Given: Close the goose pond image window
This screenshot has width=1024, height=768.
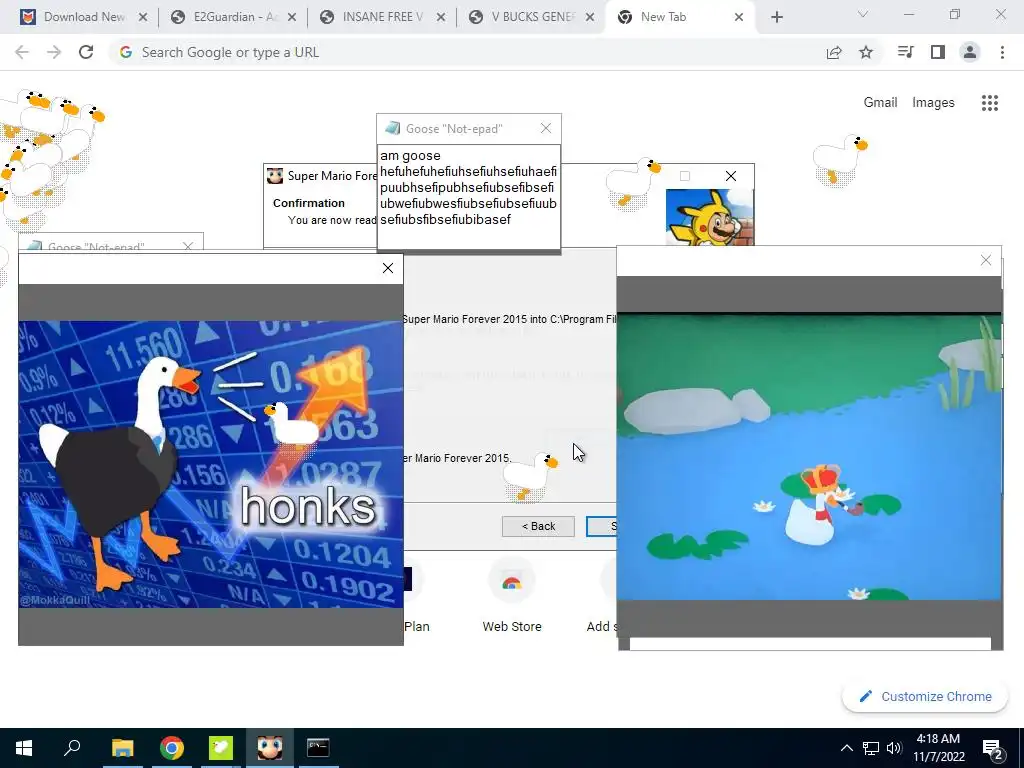Looking at the screenshot, I should point(986,261).
